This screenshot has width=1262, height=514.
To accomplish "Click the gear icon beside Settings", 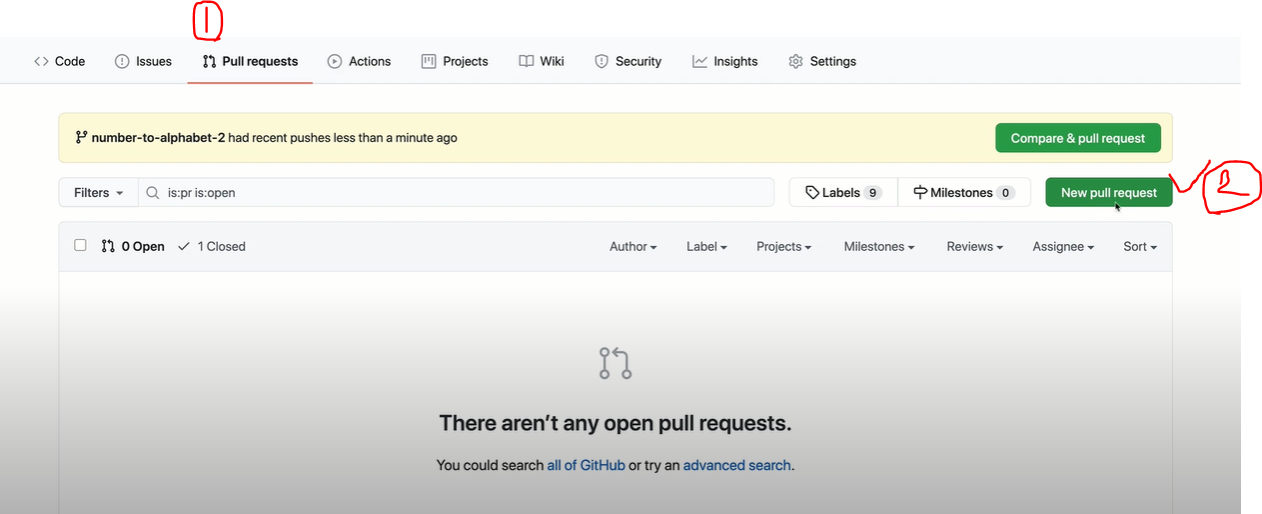I will click(x=796, y=61).
